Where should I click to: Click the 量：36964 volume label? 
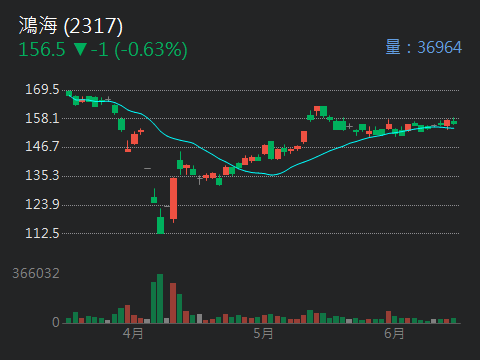coord(424,47)
